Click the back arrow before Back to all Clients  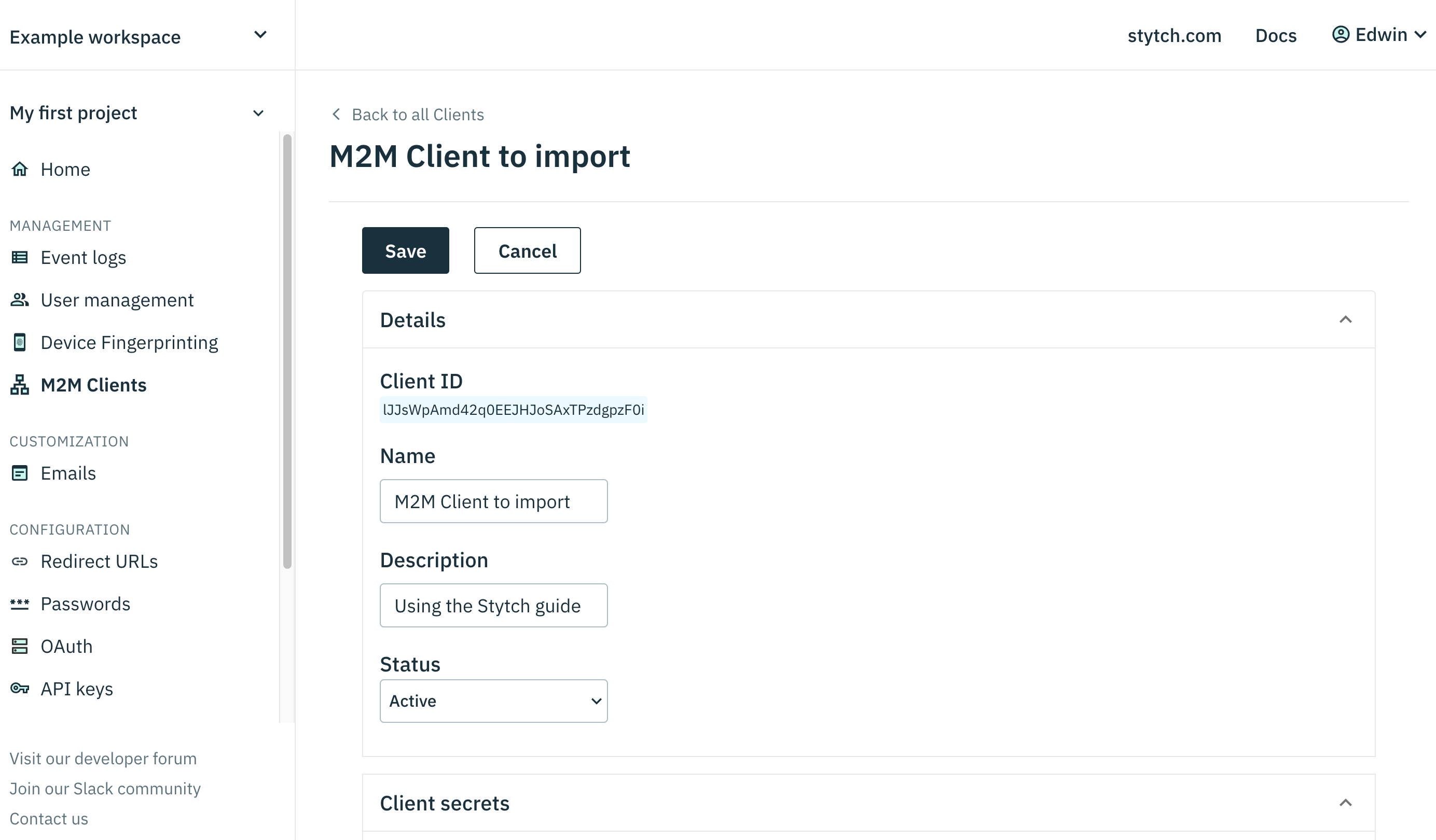[x=336, y=115]
